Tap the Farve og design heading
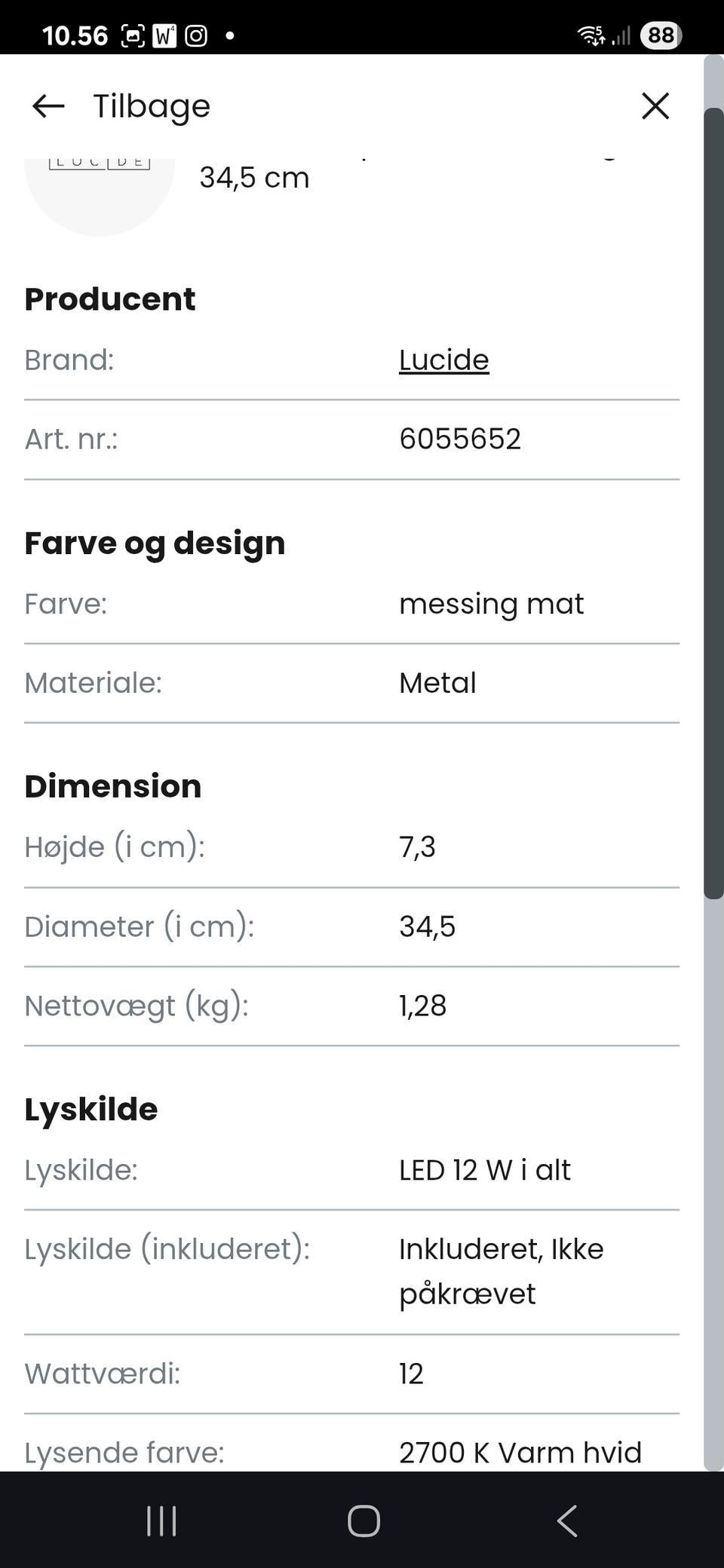The height and width of the screenshot is (1568, 724). click(x=155, y=544)
